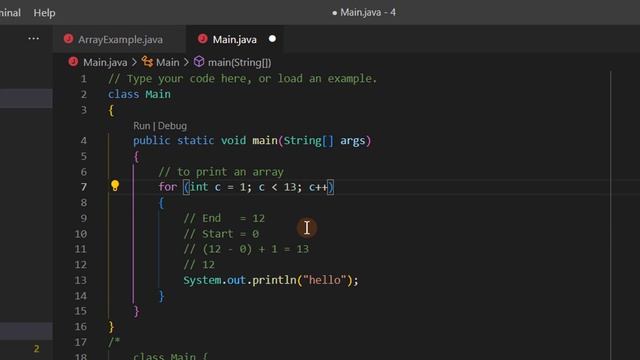Open the main(String[]) method breadcrumb
Screen dimensions: 640x360
[239, 62]
